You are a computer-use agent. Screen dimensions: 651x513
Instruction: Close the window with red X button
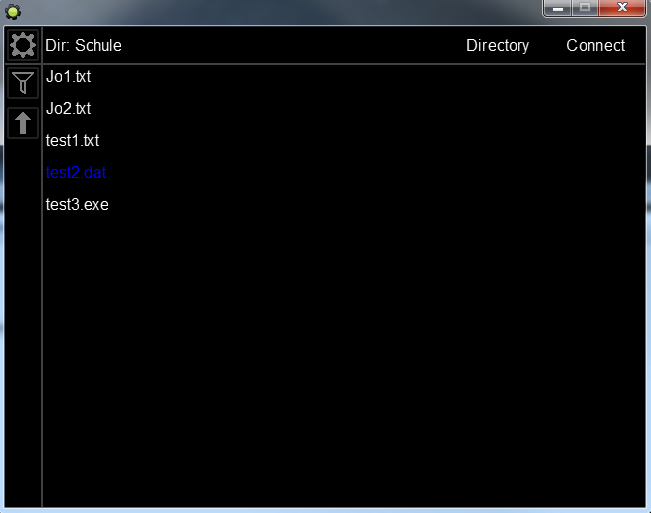pos(623,8)
